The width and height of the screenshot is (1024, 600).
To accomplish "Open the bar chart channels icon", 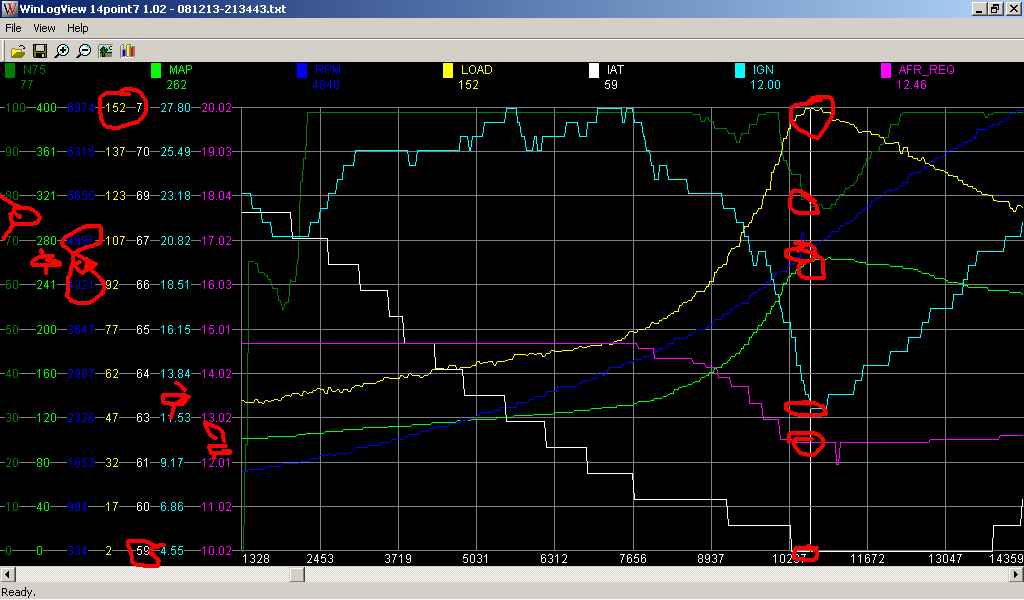I will click(x=127, y=50).
